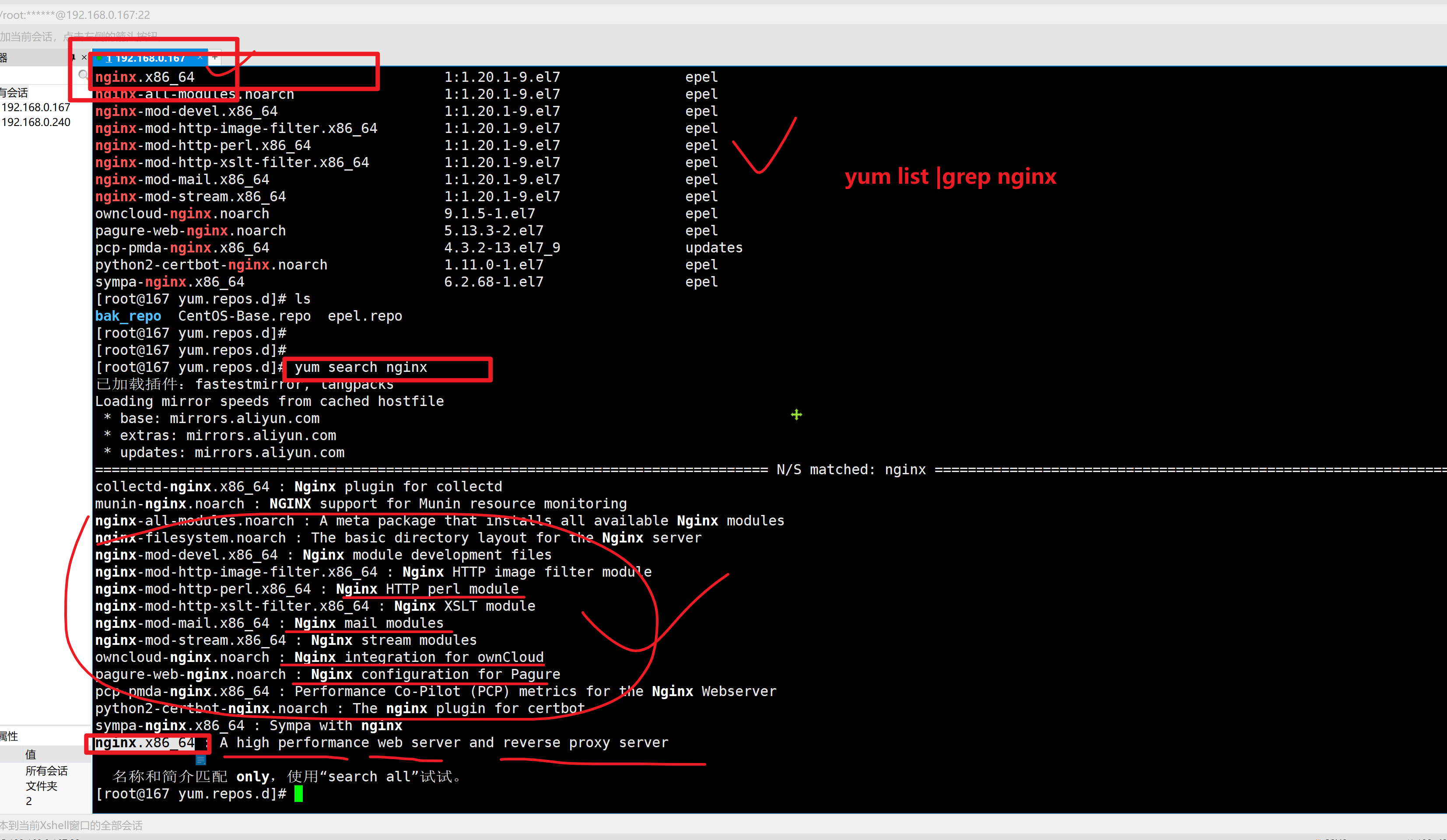Click Loading mirror speeds from cached hostfile line

[x=269, y=401]
